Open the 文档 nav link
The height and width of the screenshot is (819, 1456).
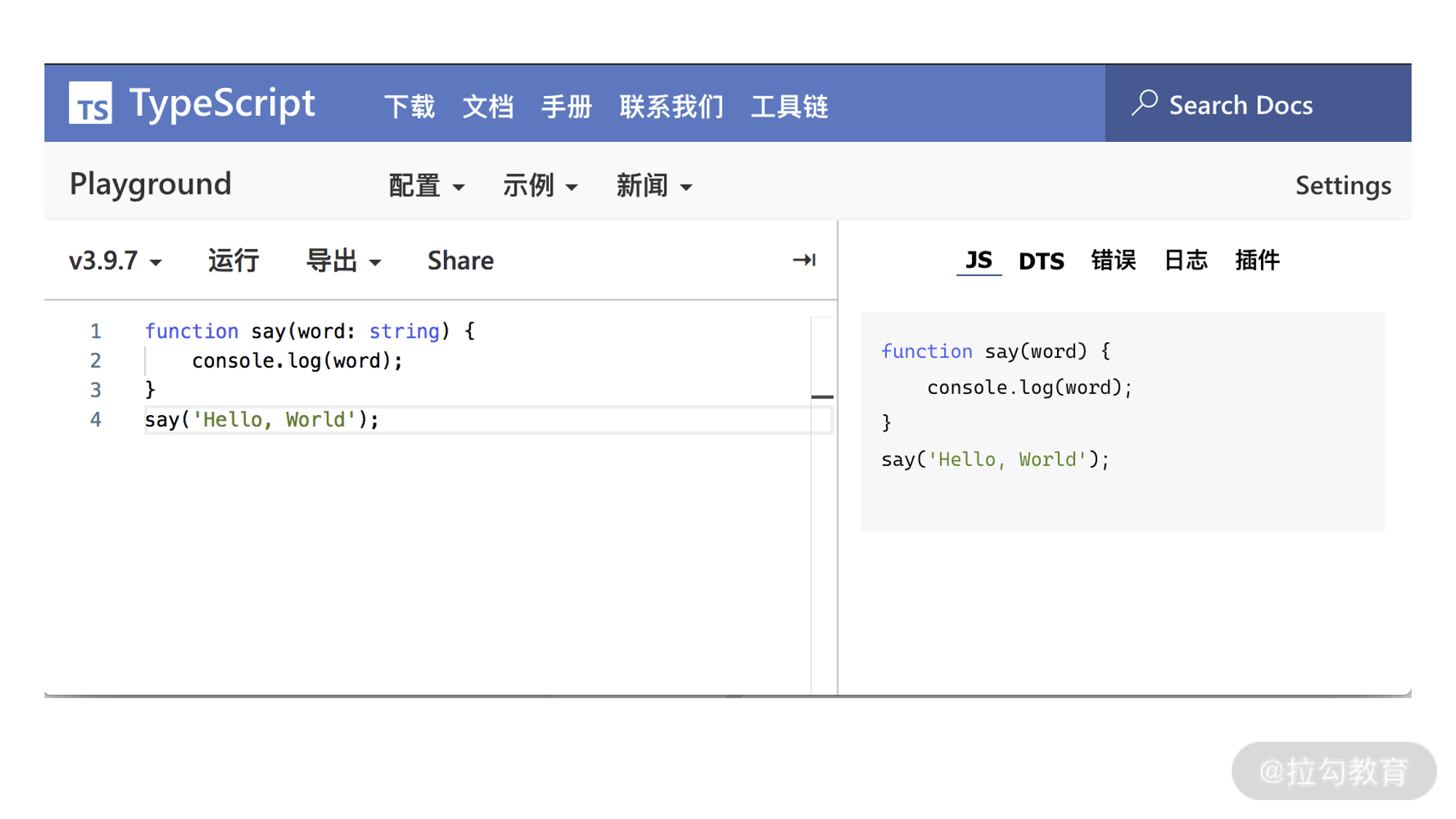(488, 106)
